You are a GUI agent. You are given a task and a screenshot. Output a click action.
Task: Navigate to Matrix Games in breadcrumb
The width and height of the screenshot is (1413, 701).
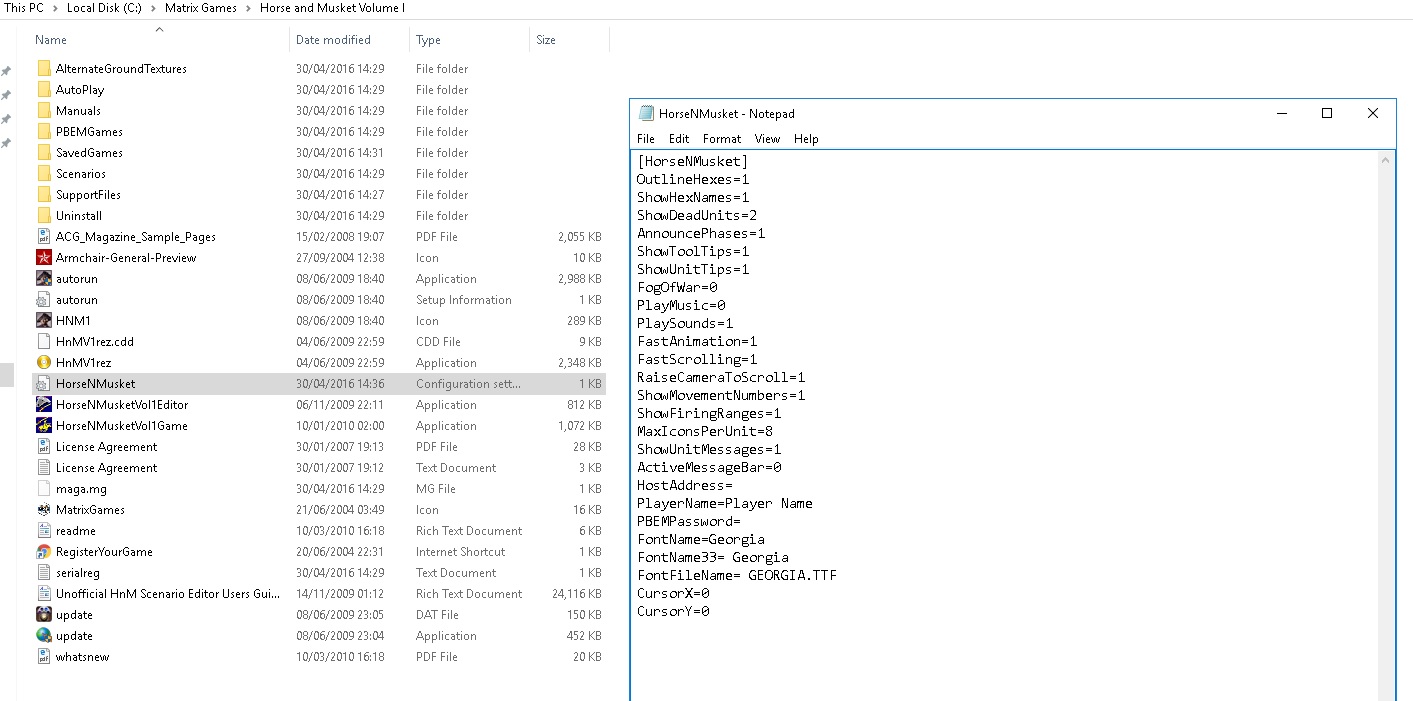[x=201, y=8]
